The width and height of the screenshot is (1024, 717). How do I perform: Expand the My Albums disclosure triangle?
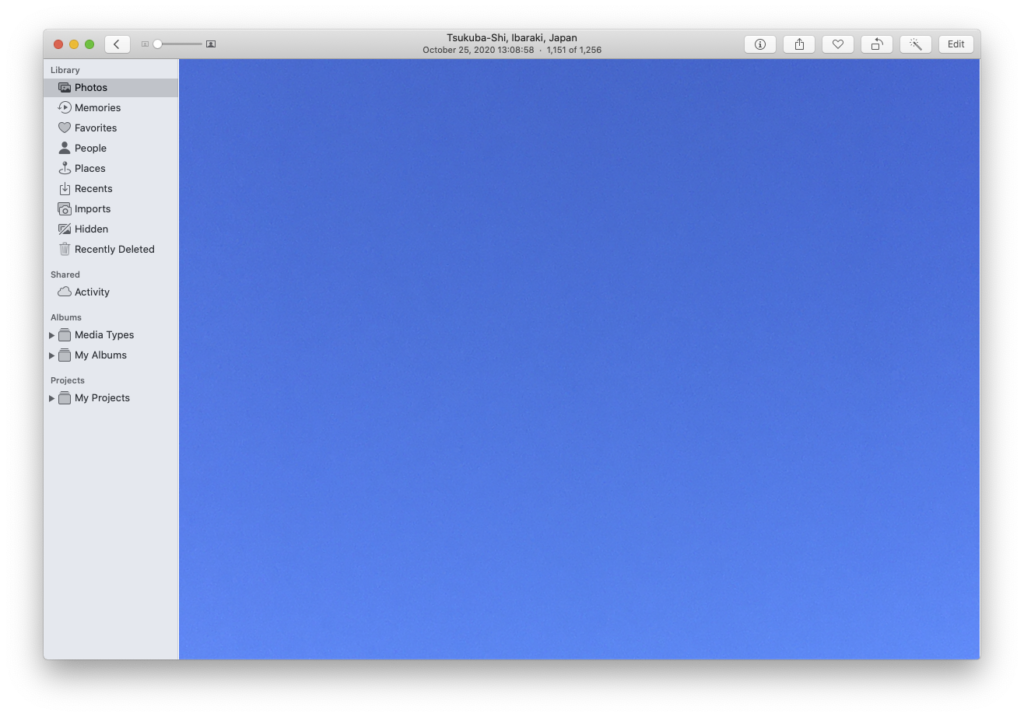coord(52,356)
